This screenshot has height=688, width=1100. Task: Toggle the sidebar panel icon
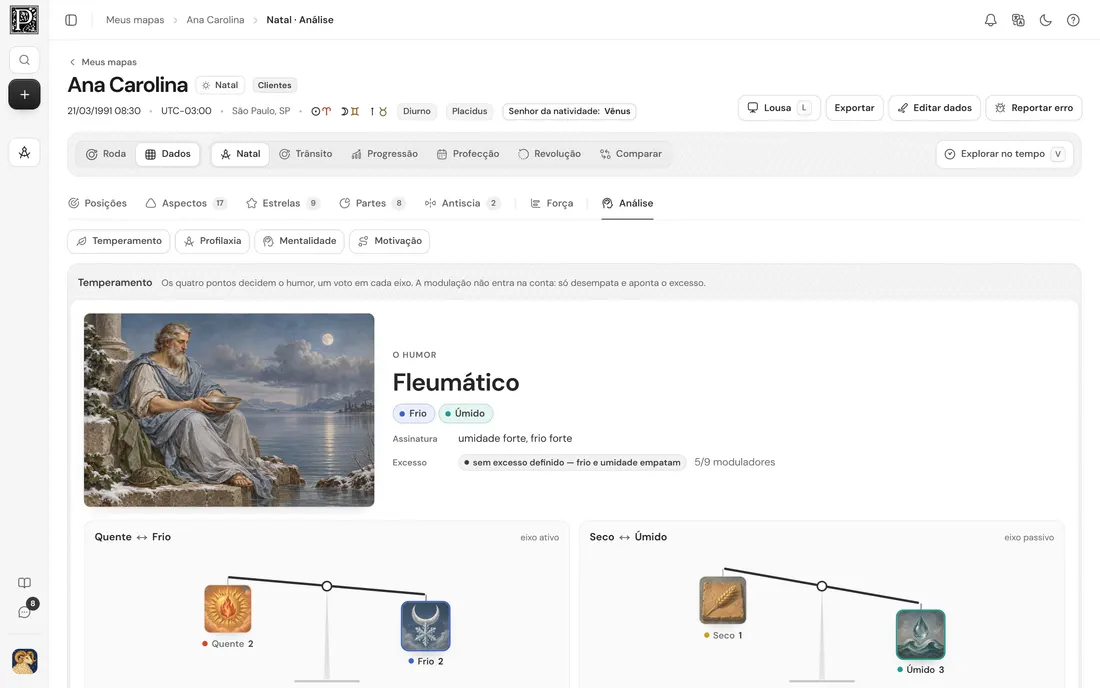tap(71, 20)
